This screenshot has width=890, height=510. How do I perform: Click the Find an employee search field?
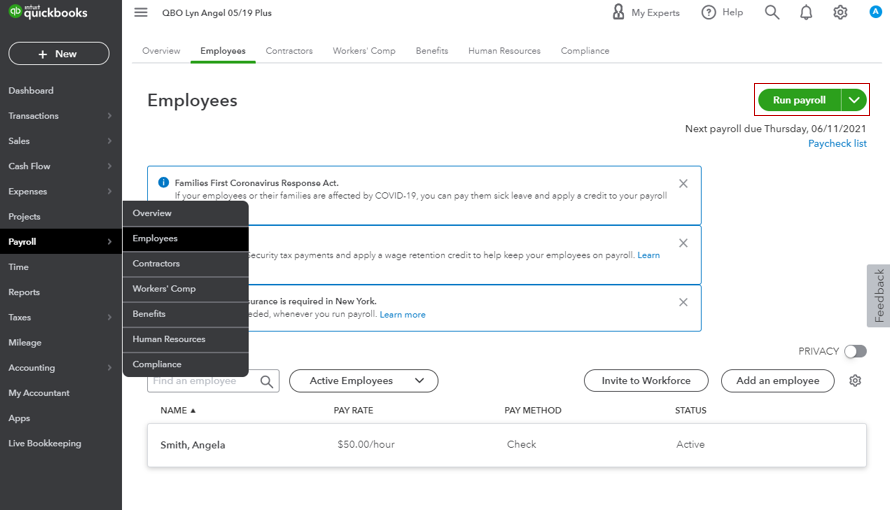pos(203,381)
